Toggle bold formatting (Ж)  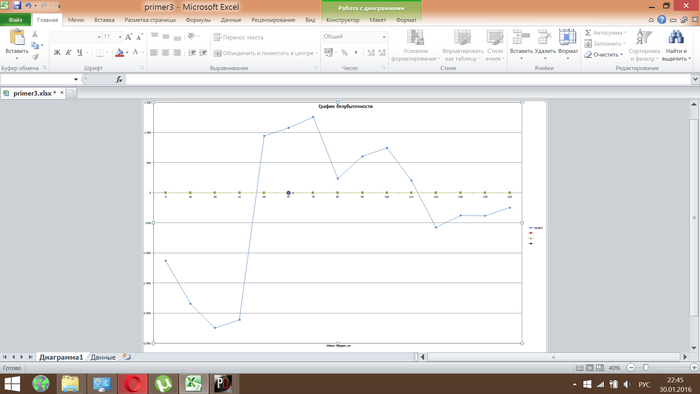click(x=57, y=53)
